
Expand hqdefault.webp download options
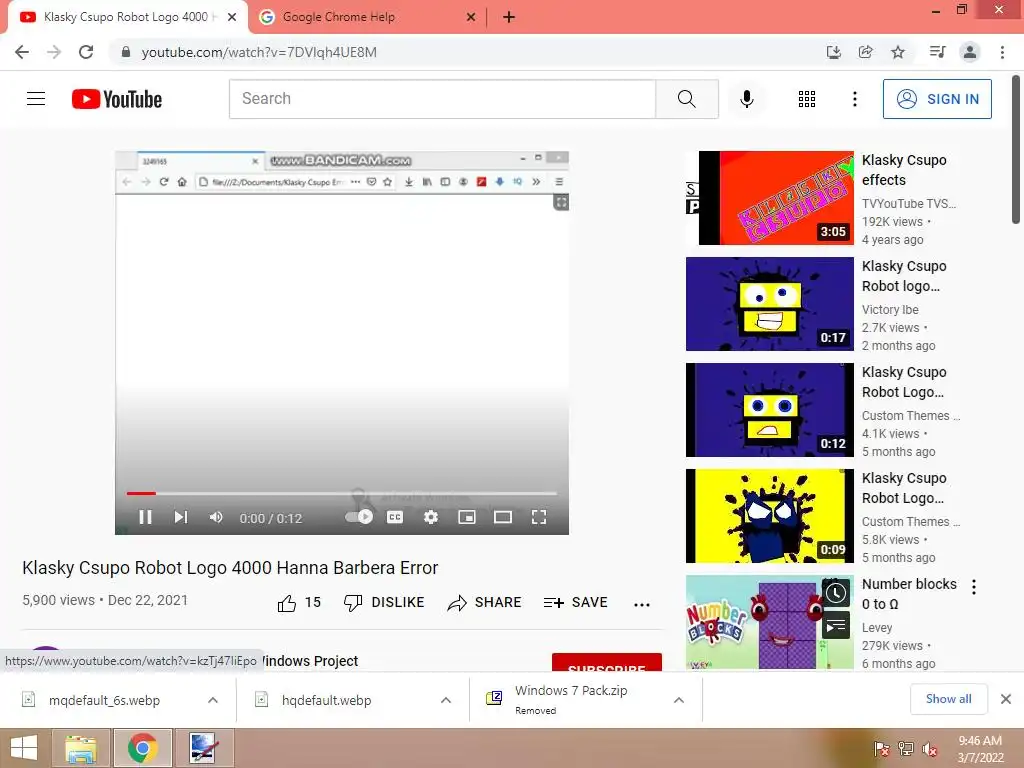446,700
